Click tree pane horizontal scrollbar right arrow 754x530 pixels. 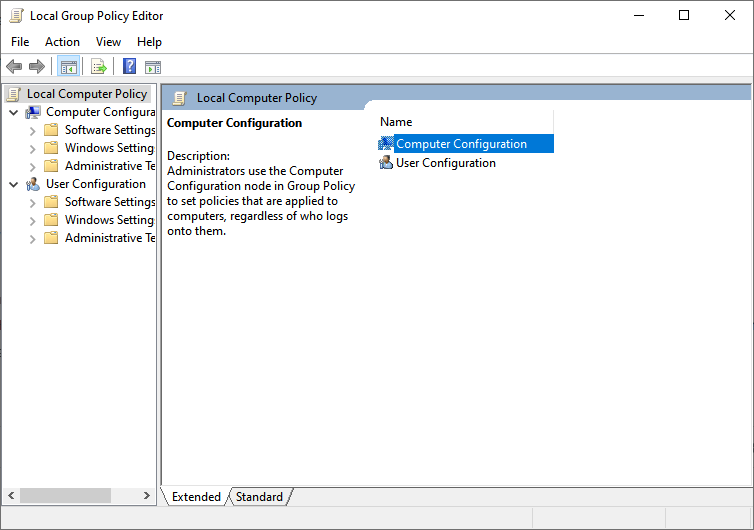pyautogui.click(x=147, y=495)
